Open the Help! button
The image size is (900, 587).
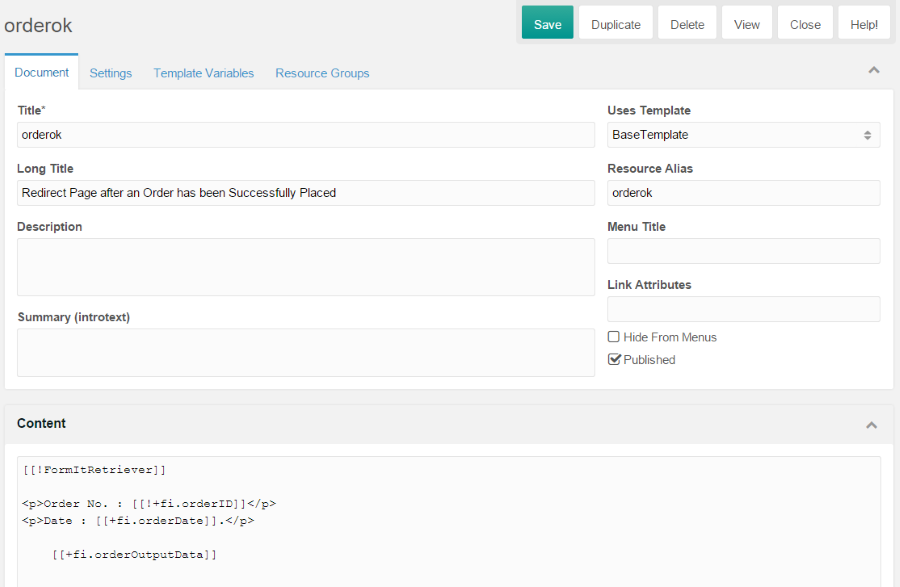coord(863,24)
